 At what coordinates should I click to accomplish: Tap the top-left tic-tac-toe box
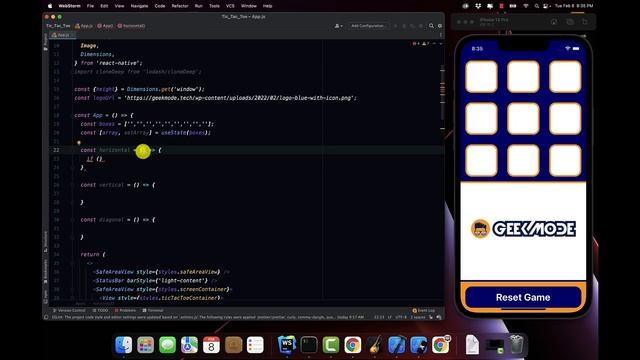tap(481, 76)
